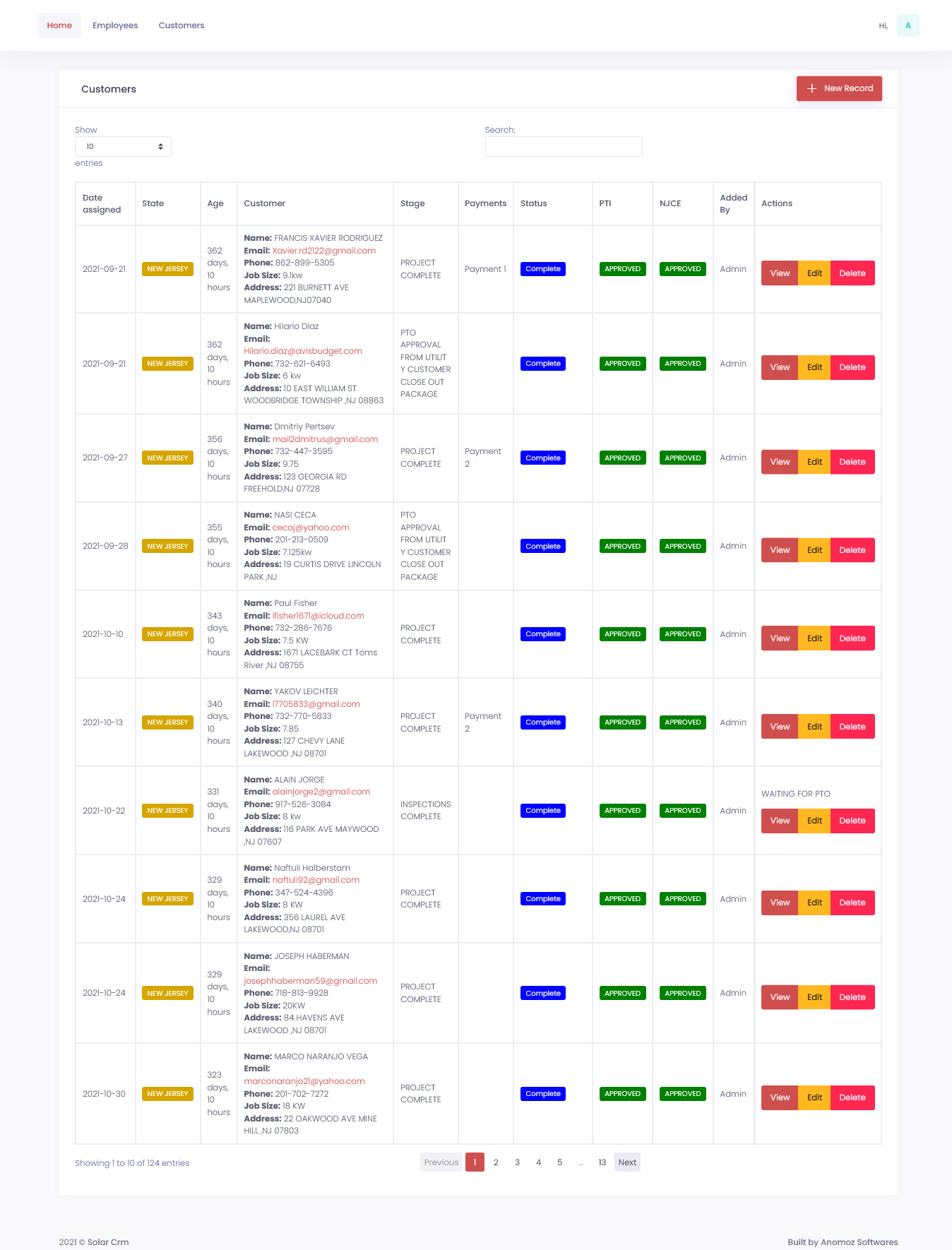Viewport: 952px width, 1250px height.
Task: Delete Dmitriy Pertsev's customer record
Action: coord(852,462)
